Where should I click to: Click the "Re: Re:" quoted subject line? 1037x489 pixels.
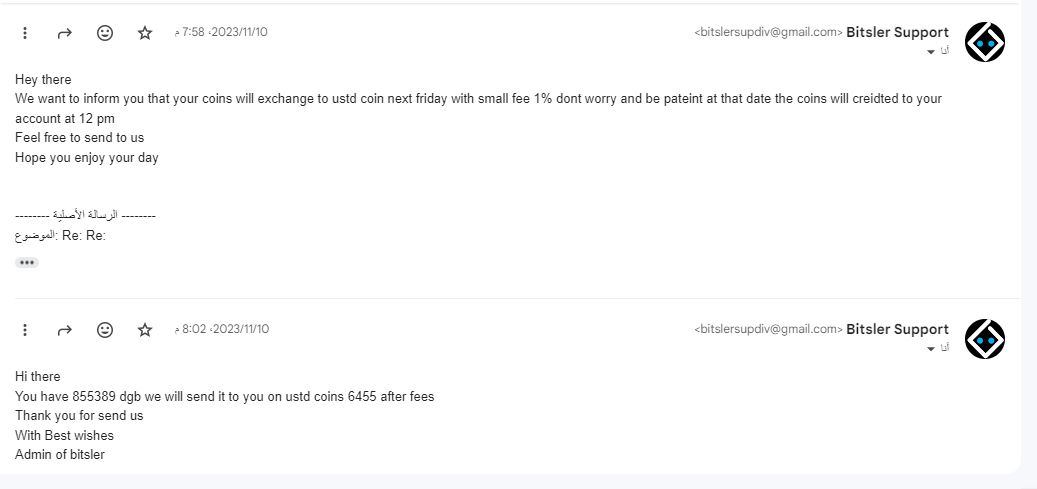point(84,236)
